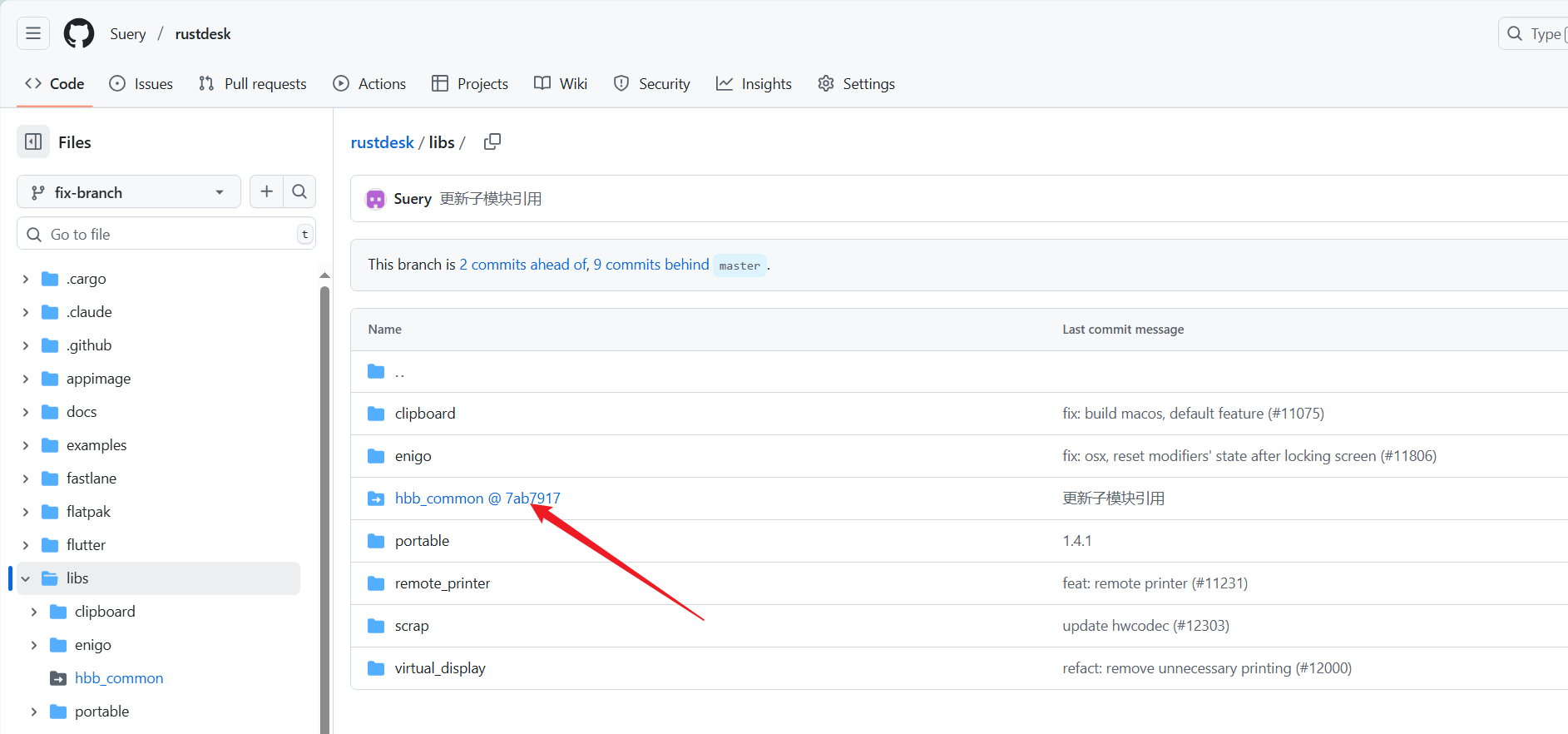1568x734 pixels.
Task: Expand the docs folder in tree
Action: 26,412
